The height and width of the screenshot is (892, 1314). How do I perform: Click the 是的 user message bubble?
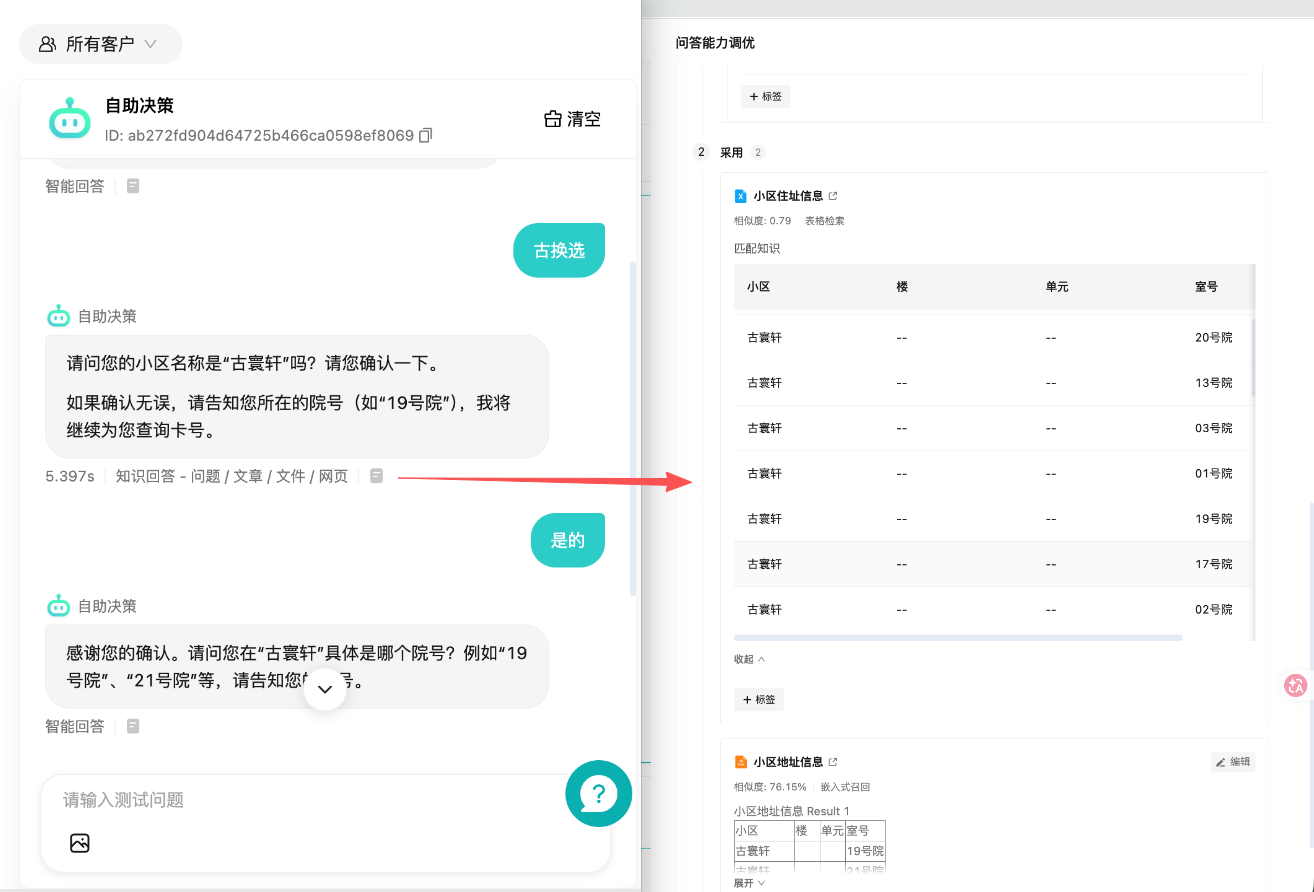coord(567,540)
